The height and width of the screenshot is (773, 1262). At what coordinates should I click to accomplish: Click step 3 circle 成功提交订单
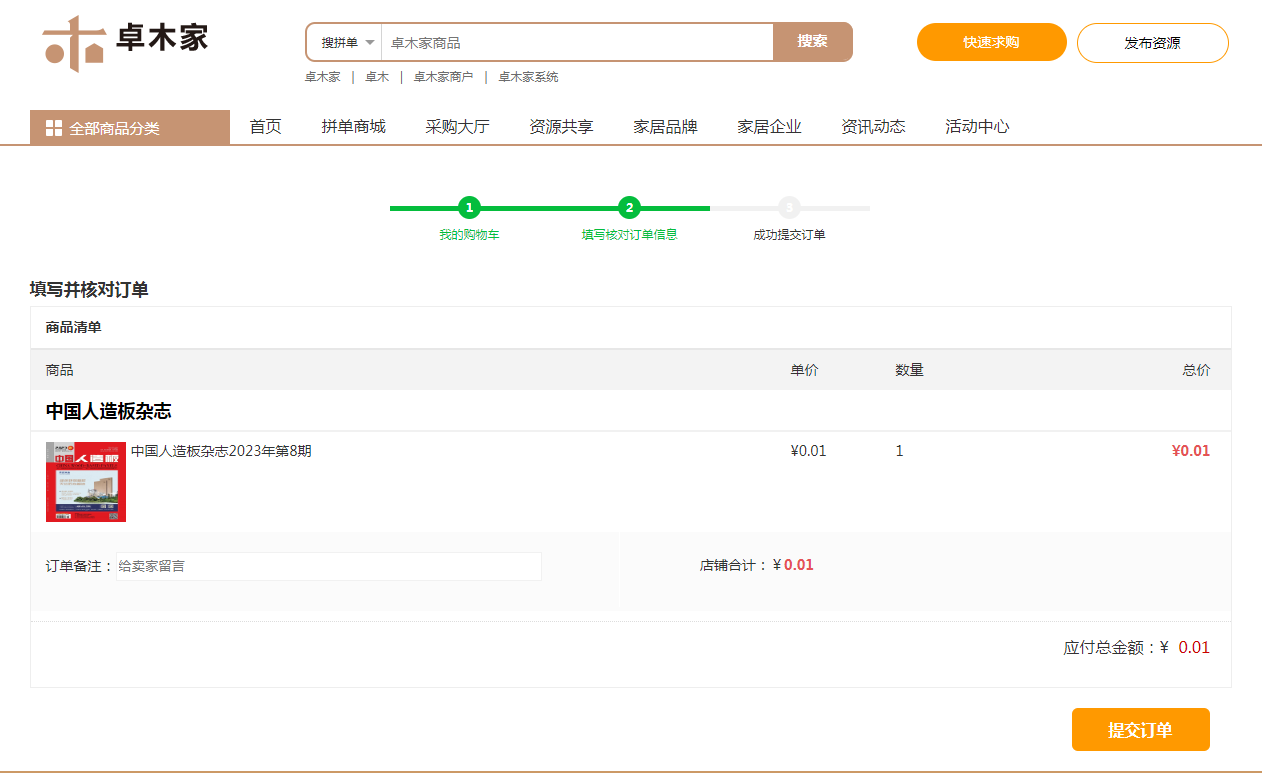pos(789,208)
